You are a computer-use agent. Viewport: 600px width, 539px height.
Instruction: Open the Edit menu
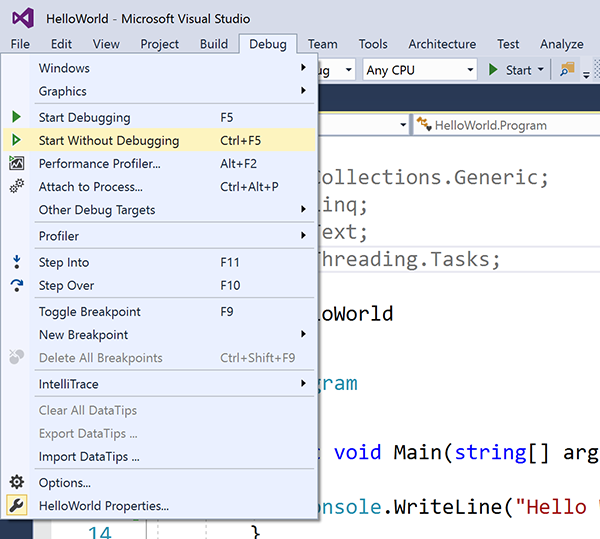tap(61, 44)
